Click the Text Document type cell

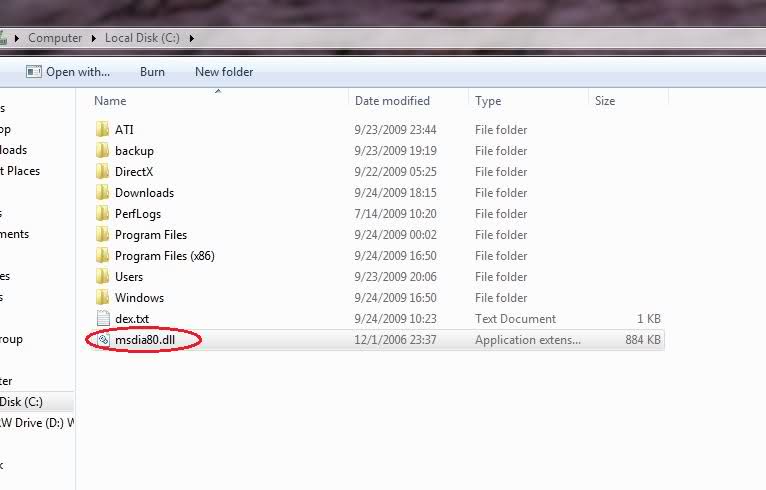pos(515,319)
